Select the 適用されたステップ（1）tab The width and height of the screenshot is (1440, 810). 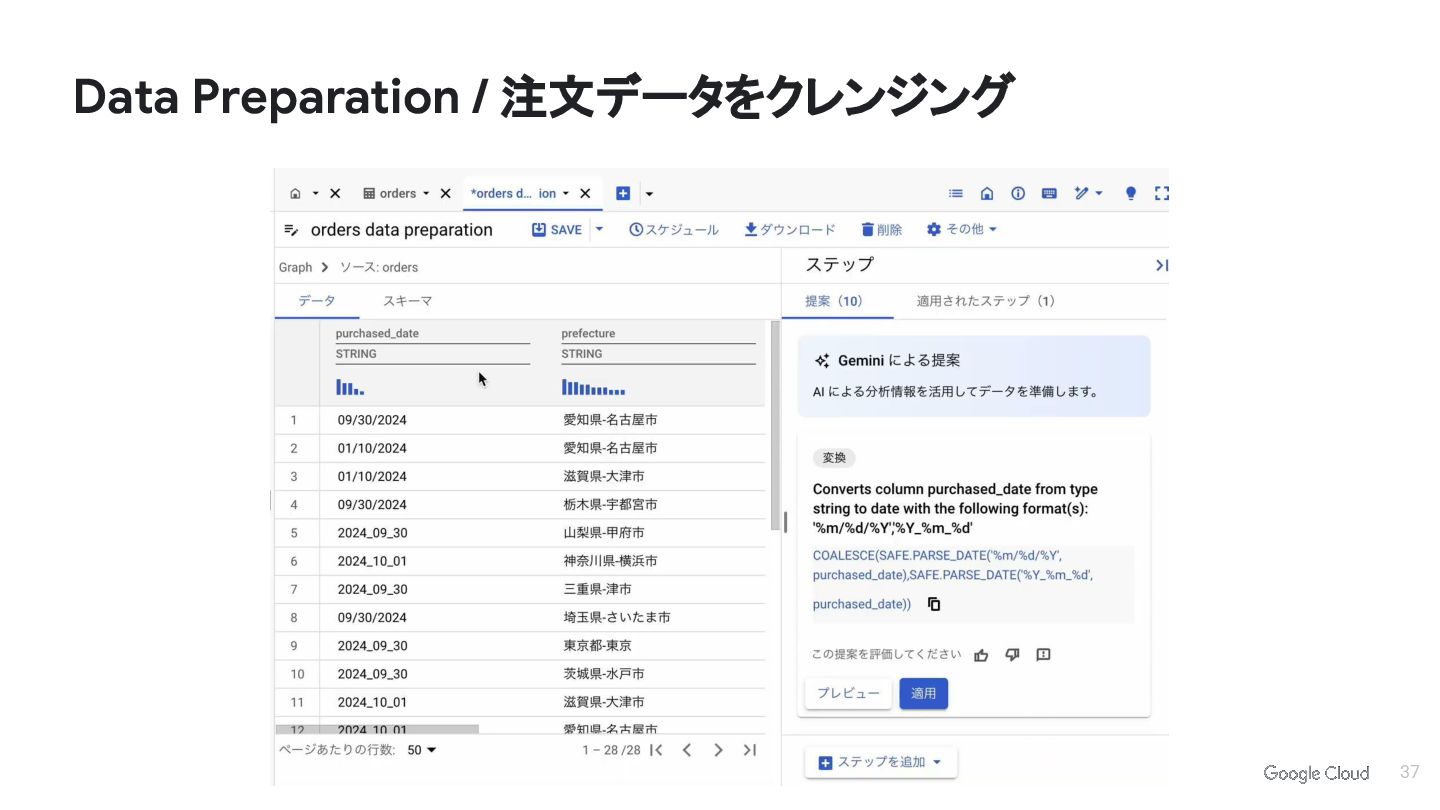click(x=986, y=301)
